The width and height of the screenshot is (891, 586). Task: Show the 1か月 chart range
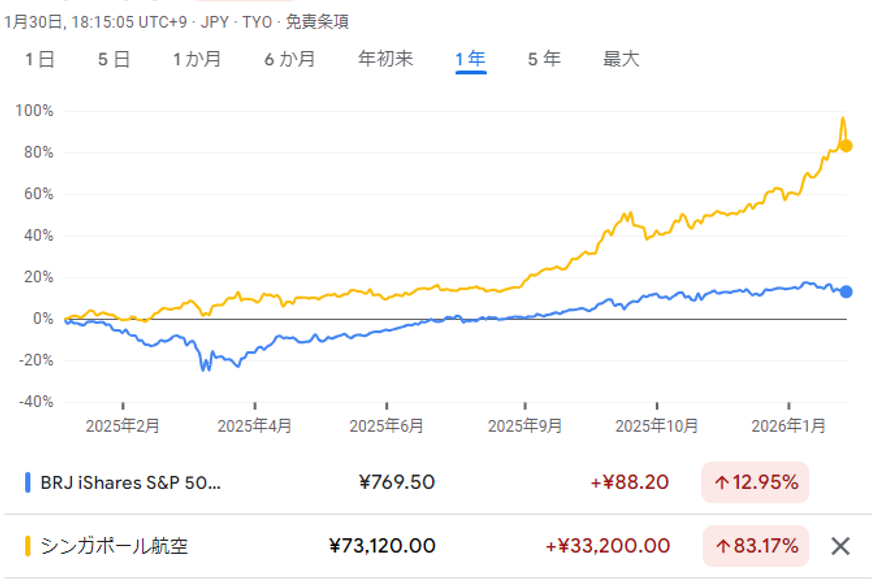point(198,60)
